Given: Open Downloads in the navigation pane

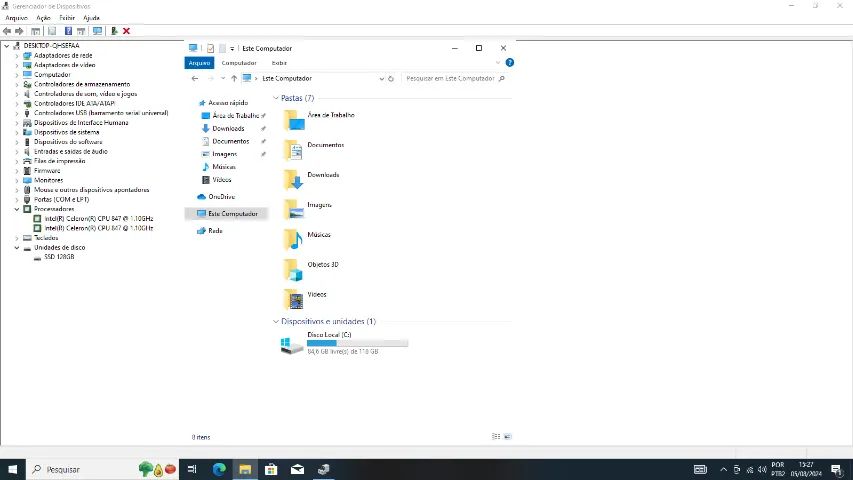Looking at the screenshot, I should 228,128.
